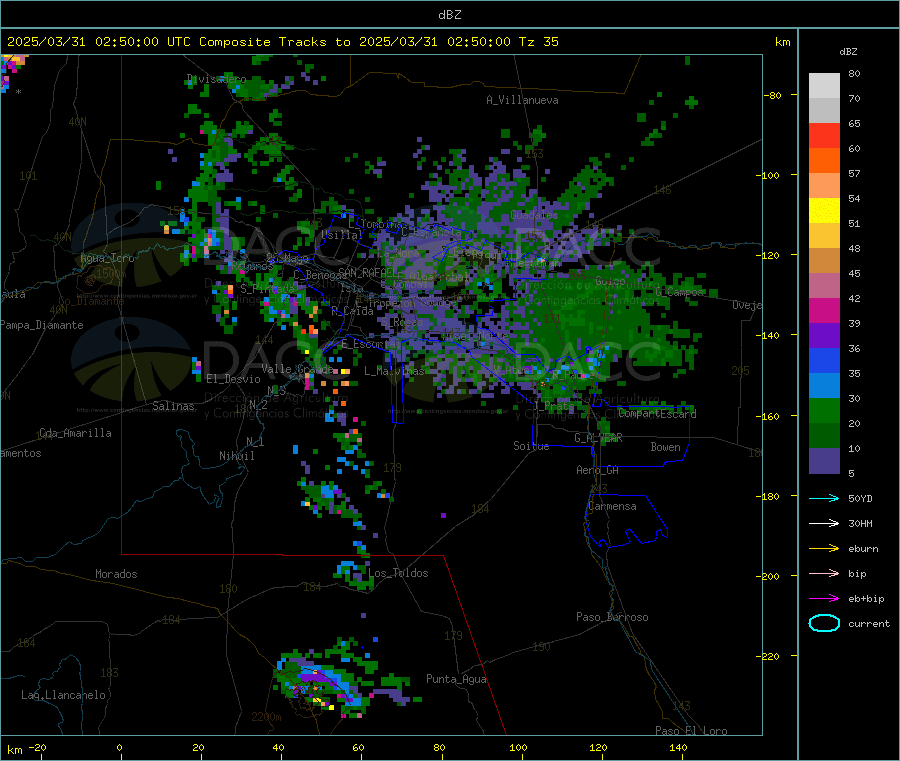Click the Aero_GA label
The image size is (900, 761).
point(598,470)
